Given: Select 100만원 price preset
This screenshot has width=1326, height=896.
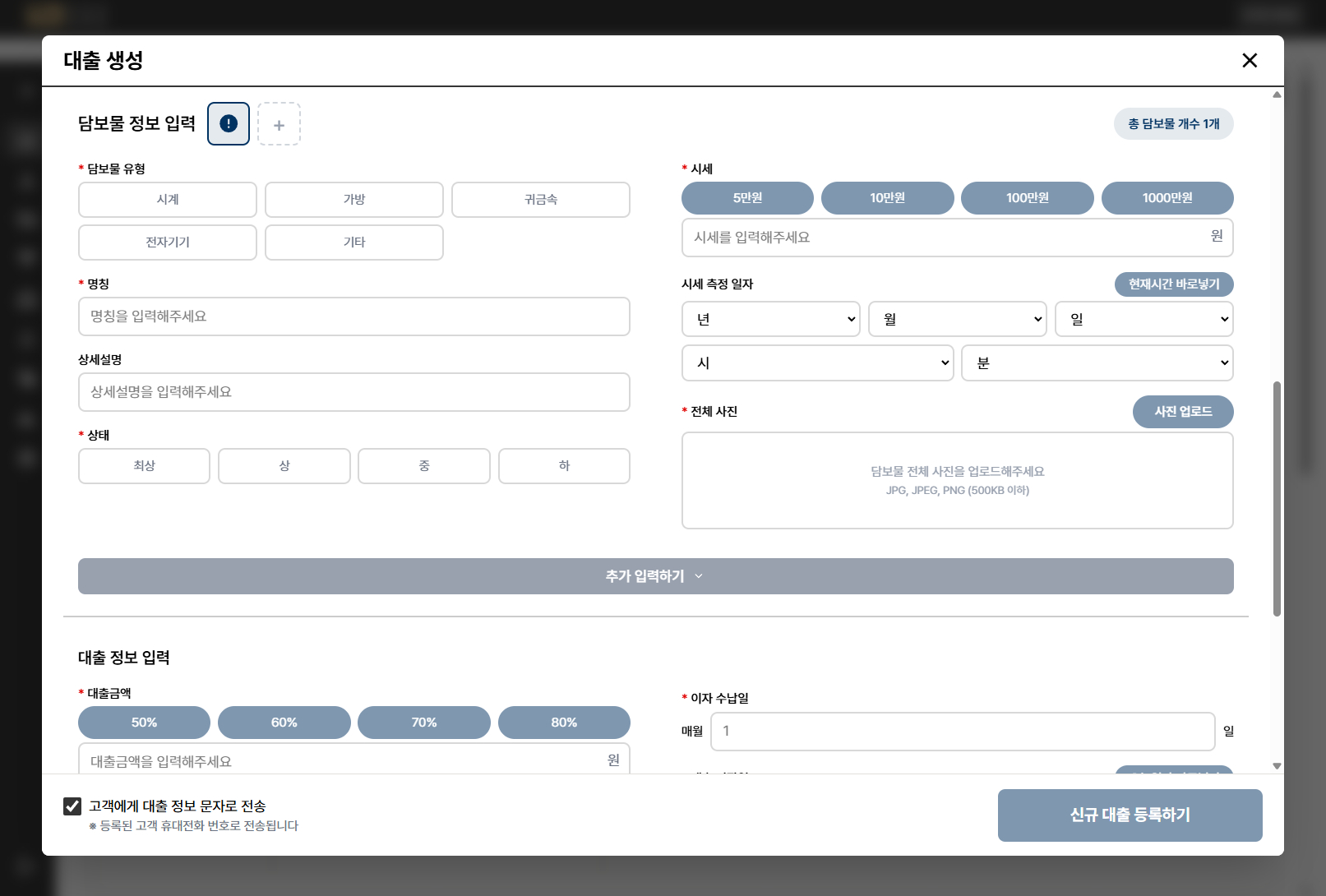Looking at the screenshot, I should coord(1027,198).
